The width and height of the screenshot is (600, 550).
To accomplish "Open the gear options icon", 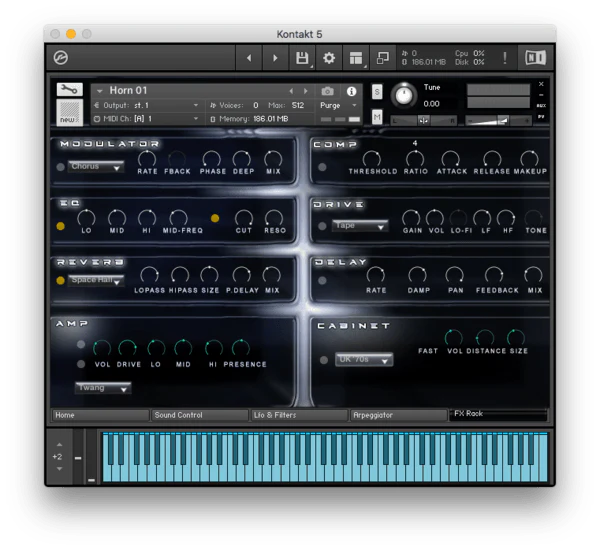I will click(329, 58).
